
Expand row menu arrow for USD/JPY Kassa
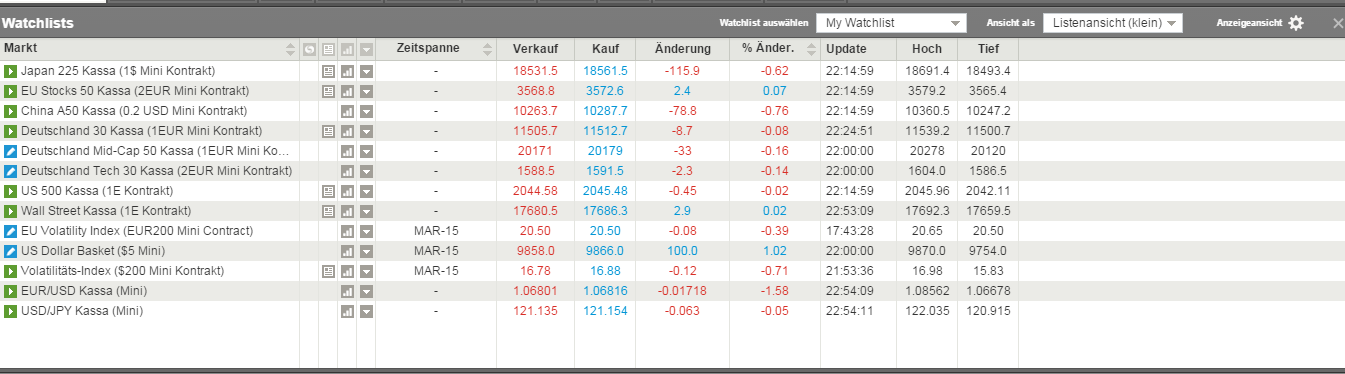tap(366, 311)
